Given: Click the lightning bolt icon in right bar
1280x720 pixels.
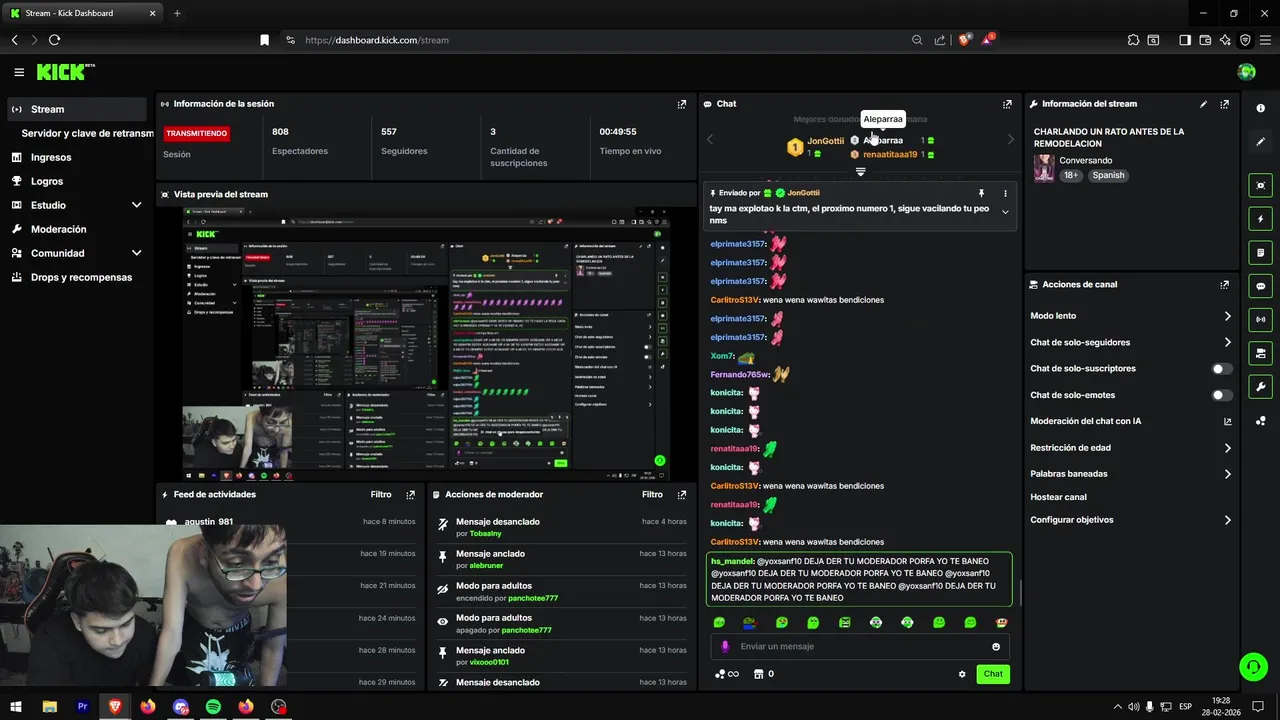Looking at the screenshot, I should [x=1260, y=219].
